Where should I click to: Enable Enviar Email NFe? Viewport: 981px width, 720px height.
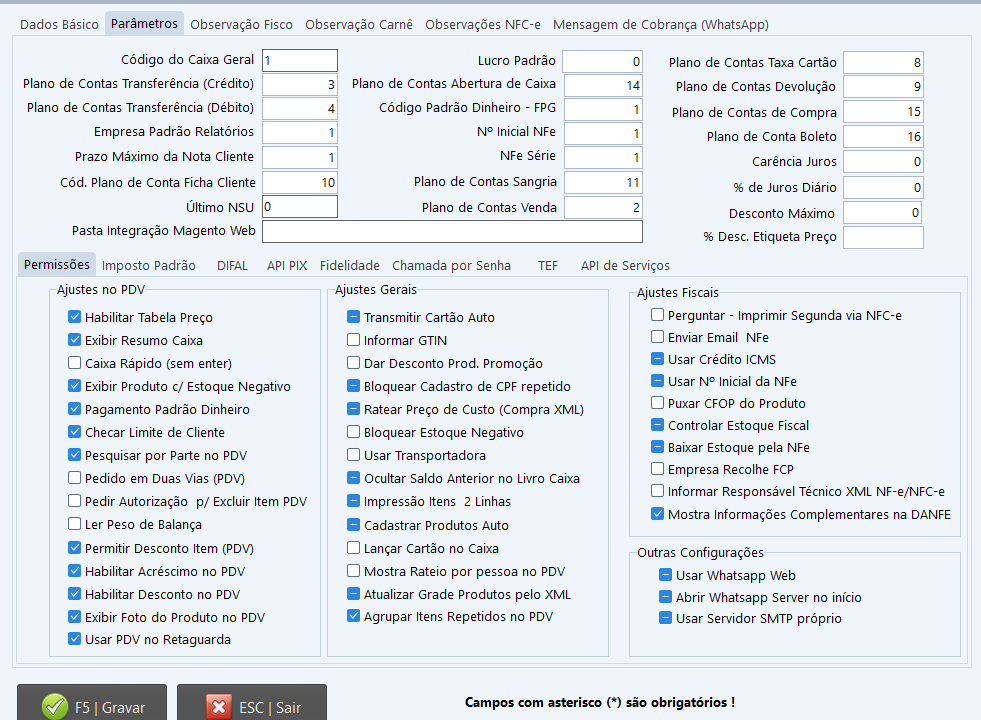pyautogui.click(x=657, y=337)
